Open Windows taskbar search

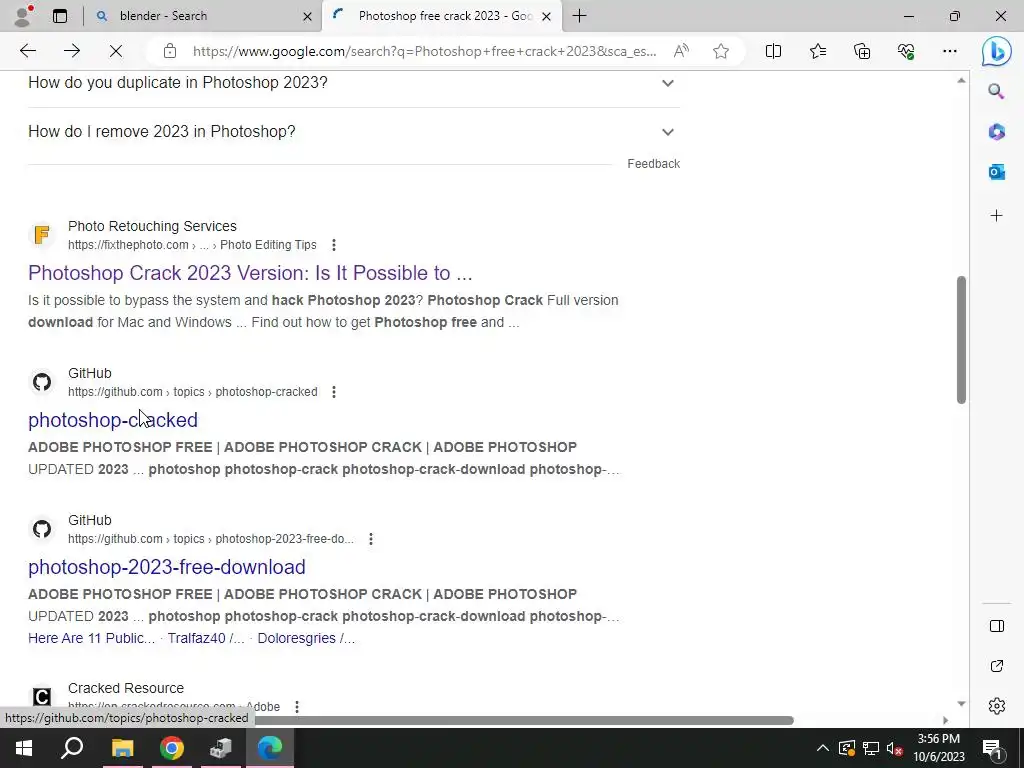(72, 748)
